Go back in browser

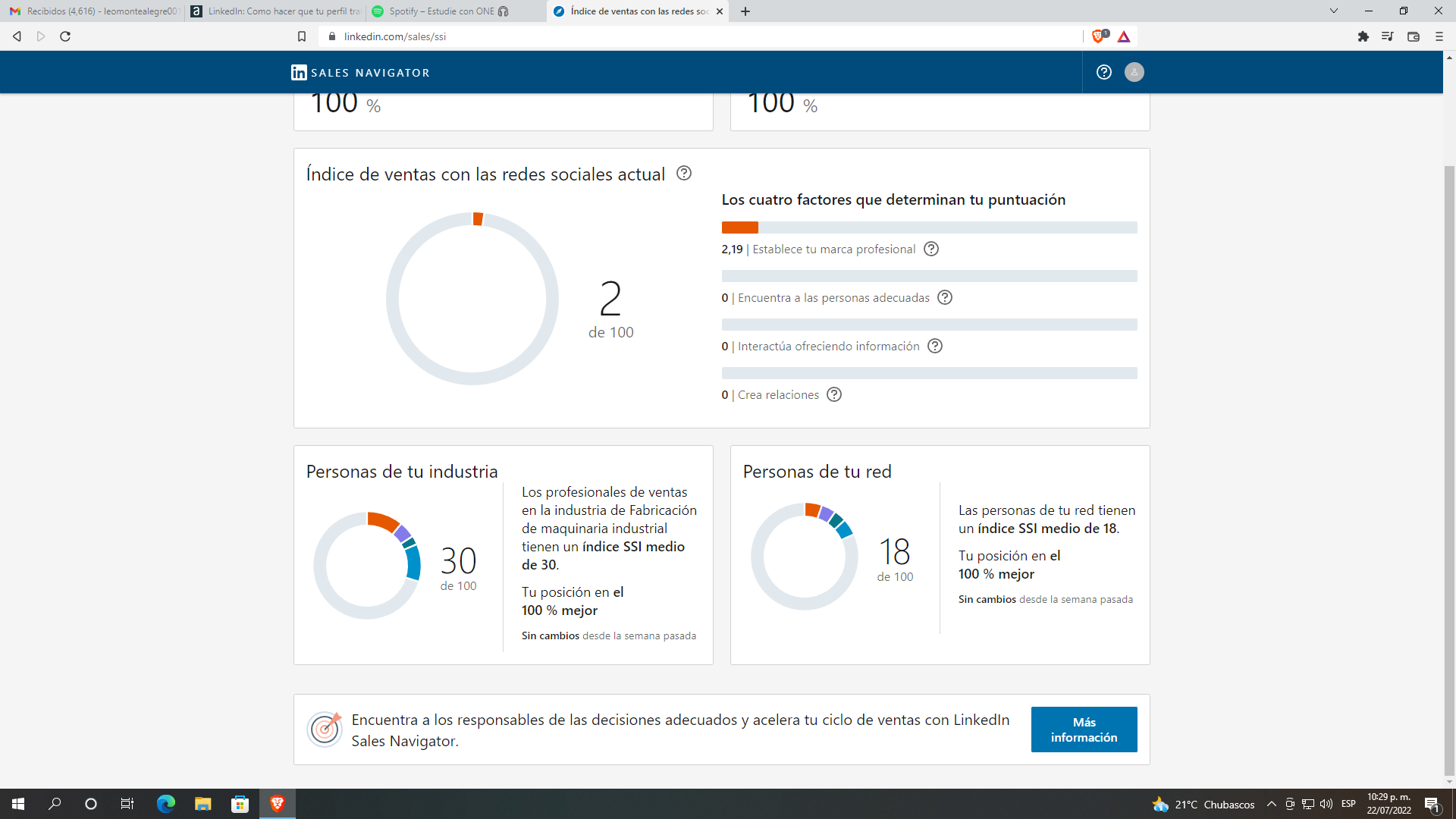pyautogui.click(x=17, y=36)
